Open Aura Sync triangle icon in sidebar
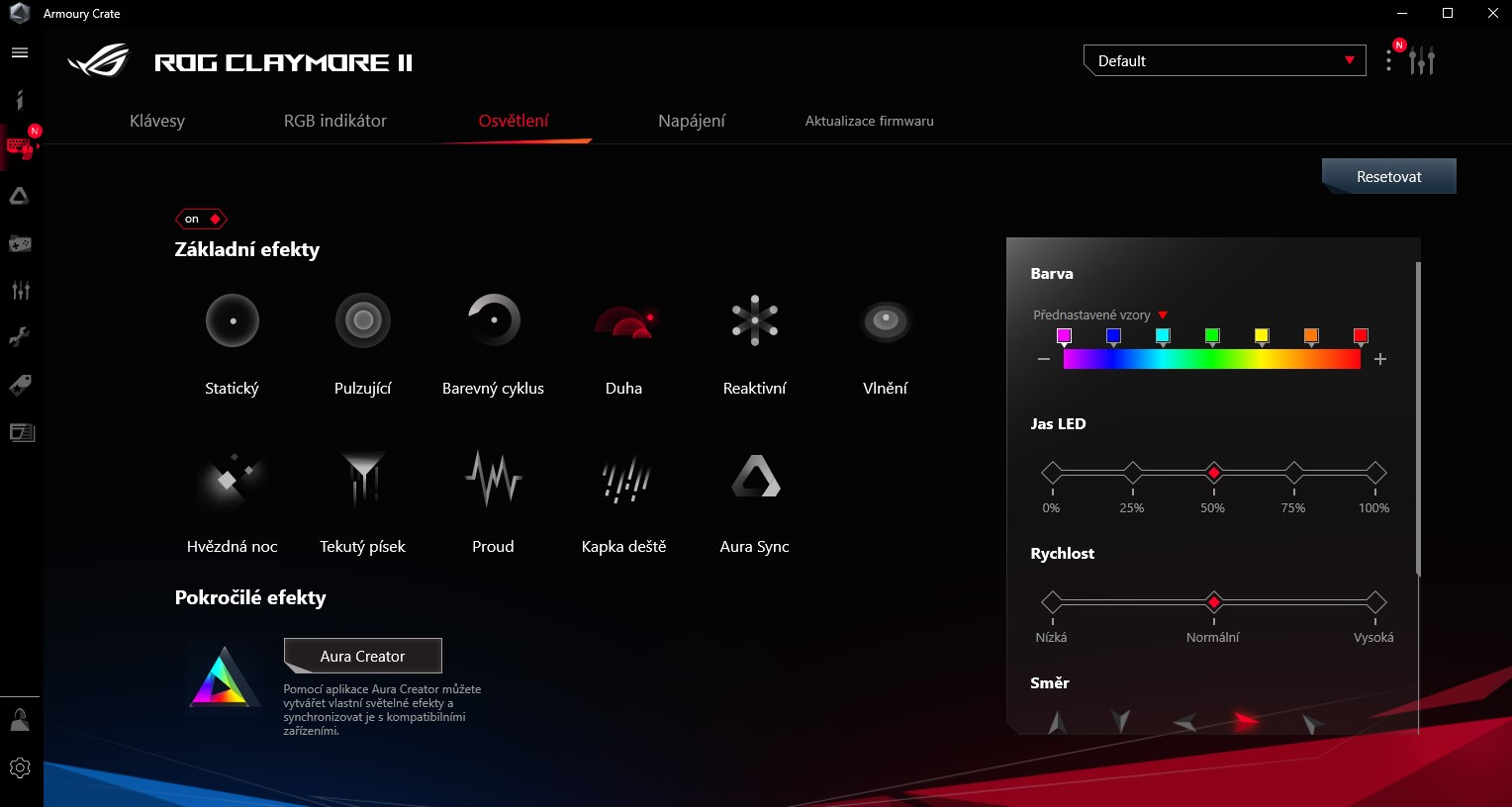1512x807 pixels. point(20,196)
